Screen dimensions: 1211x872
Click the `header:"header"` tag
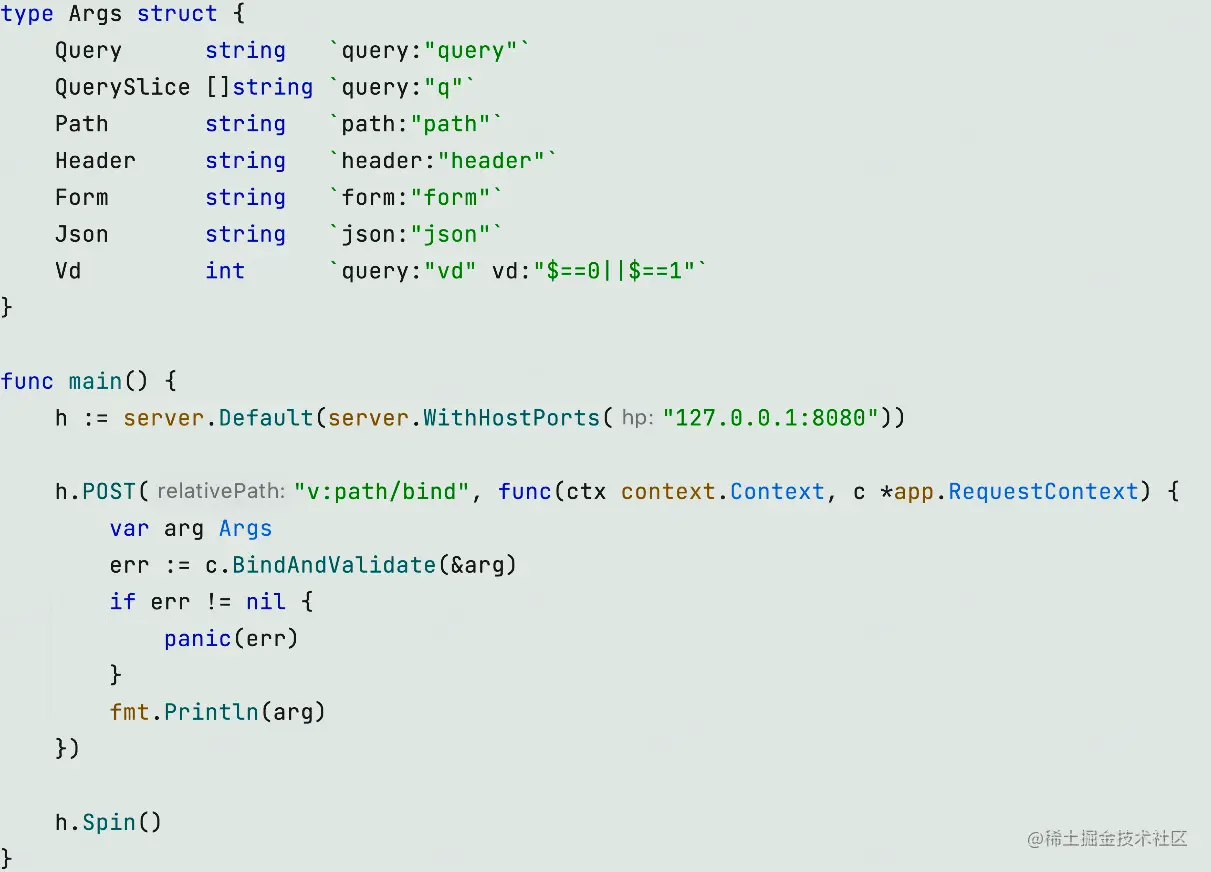click(x=443, y=161)
